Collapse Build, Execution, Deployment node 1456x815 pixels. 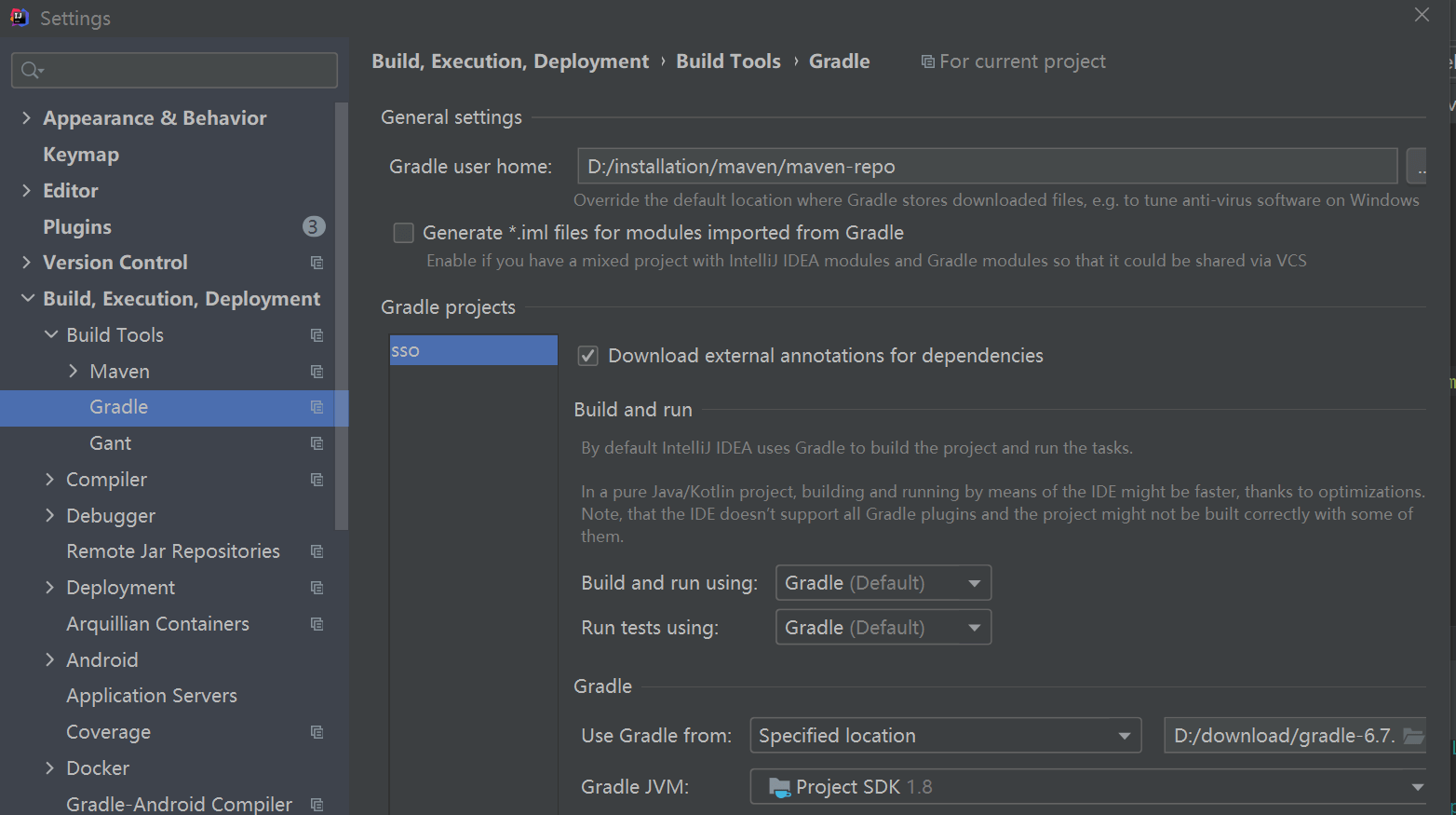[x=27, y=299]
